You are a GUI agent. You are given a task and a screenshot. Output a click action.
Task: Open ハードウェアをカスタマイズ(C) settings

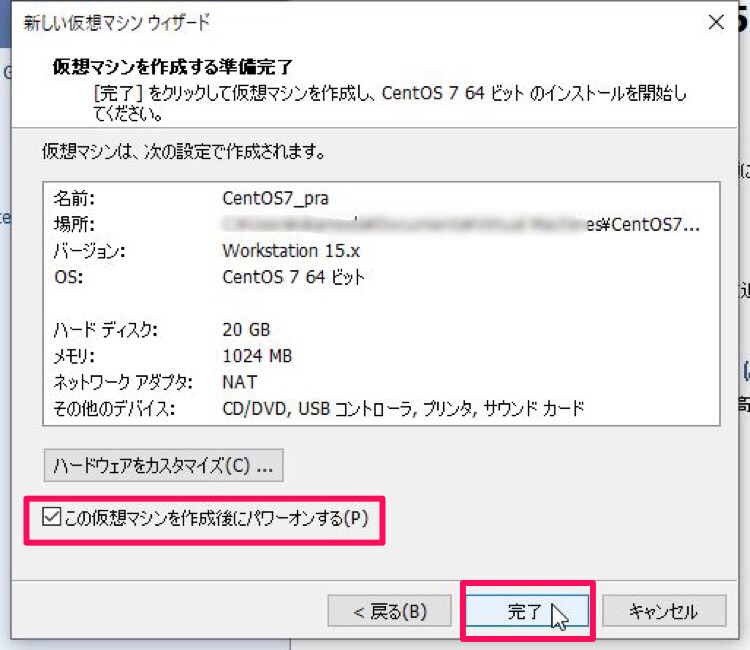(164, 465)
